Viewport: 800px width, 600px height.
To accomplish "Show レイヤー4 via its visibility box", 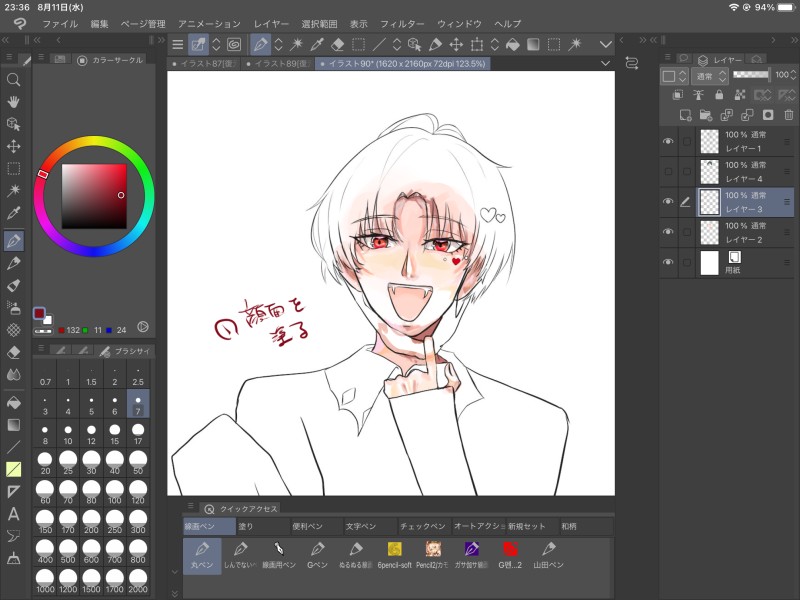I will 668,171.
